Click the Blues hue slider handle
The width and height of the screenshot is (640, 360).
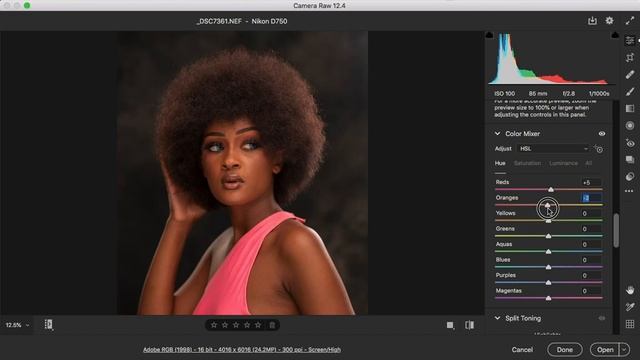[549, 267]
